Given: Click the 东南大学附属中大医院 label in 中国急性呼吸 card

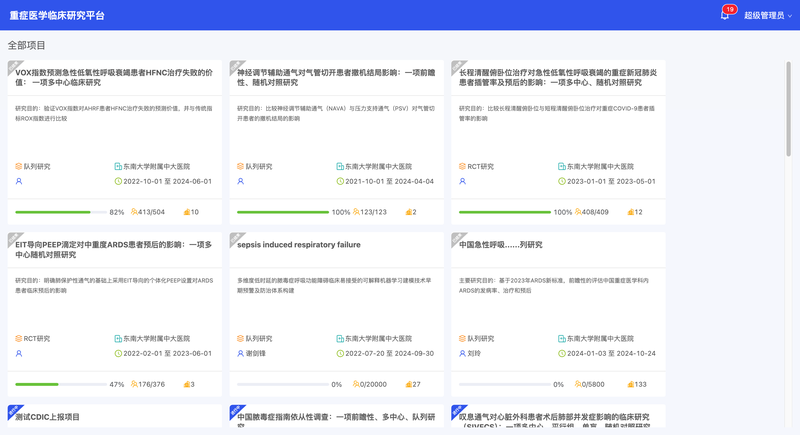Looking at the screenshot, I should pyautogui.click(x=600, y=338).
